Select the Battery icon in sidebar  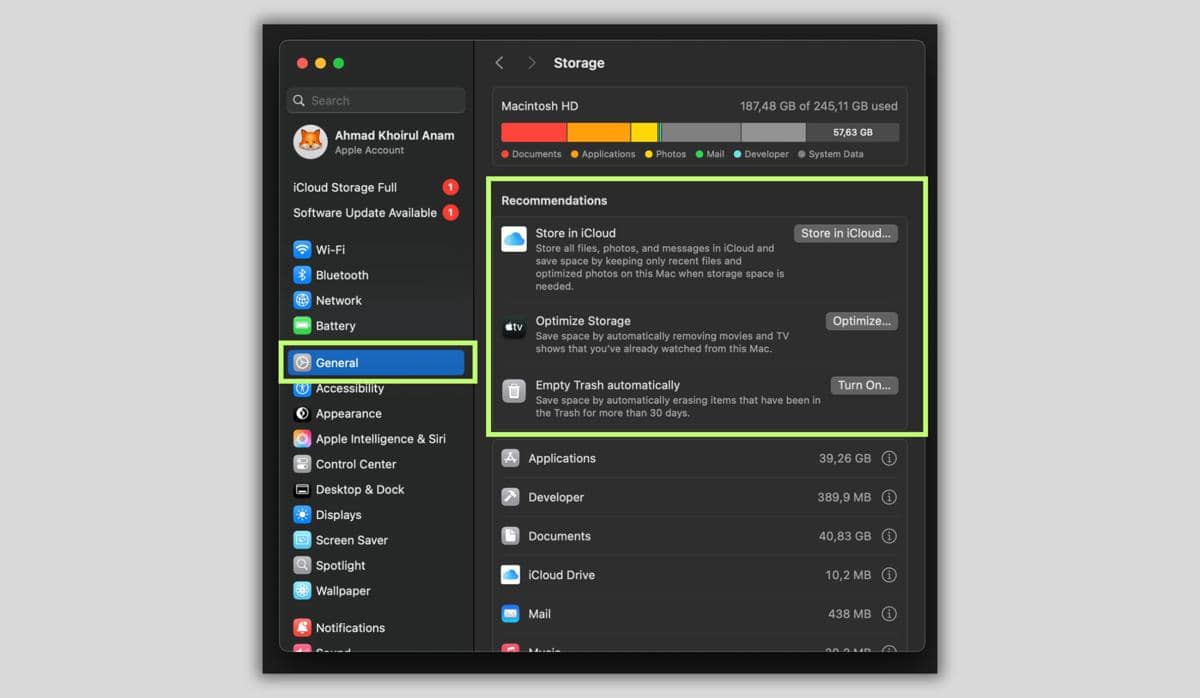pyautogui.click(x=302, y=326)
